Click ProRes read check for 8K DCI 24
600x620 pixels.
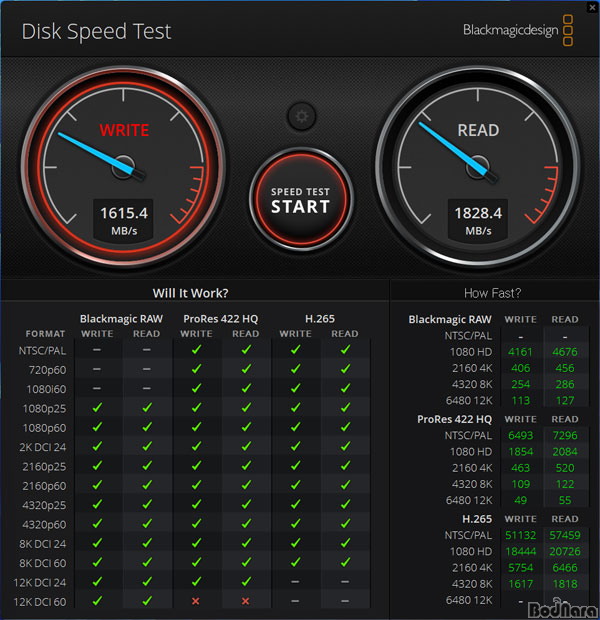click(246, 543)
